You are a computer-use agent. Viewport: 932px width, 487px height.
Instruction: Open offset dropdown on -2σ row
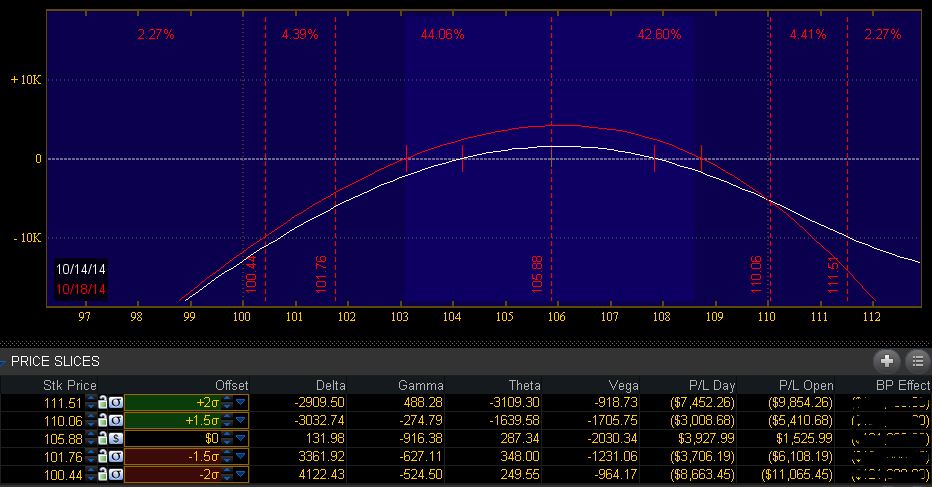tap(241, 474)
